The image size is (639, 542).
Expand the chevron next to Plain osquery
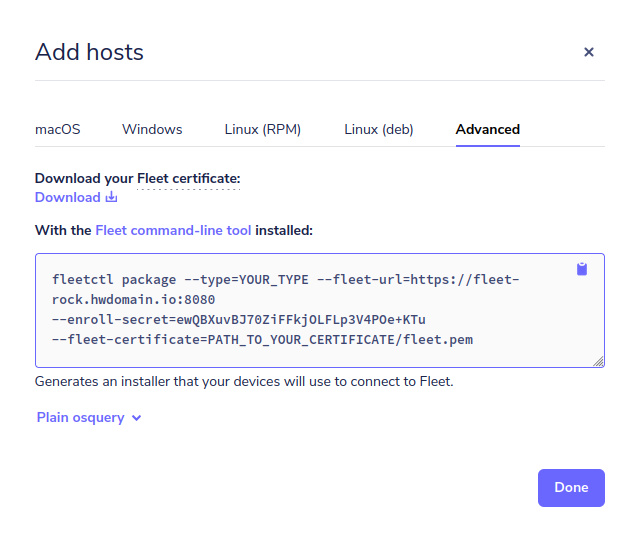tap(137, 418)
